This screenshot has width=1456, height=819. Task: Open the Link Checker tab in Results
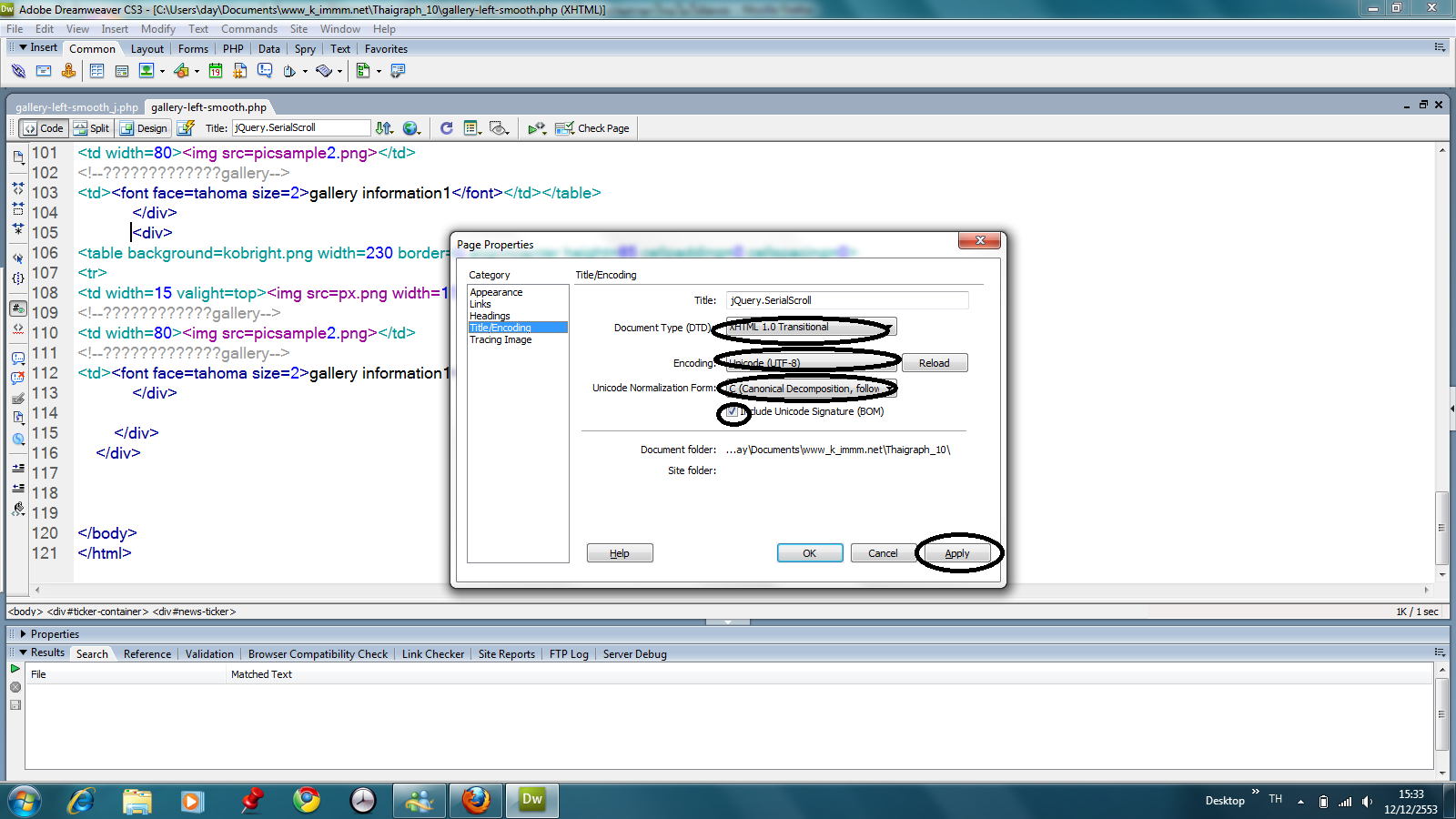pos(432,654)
